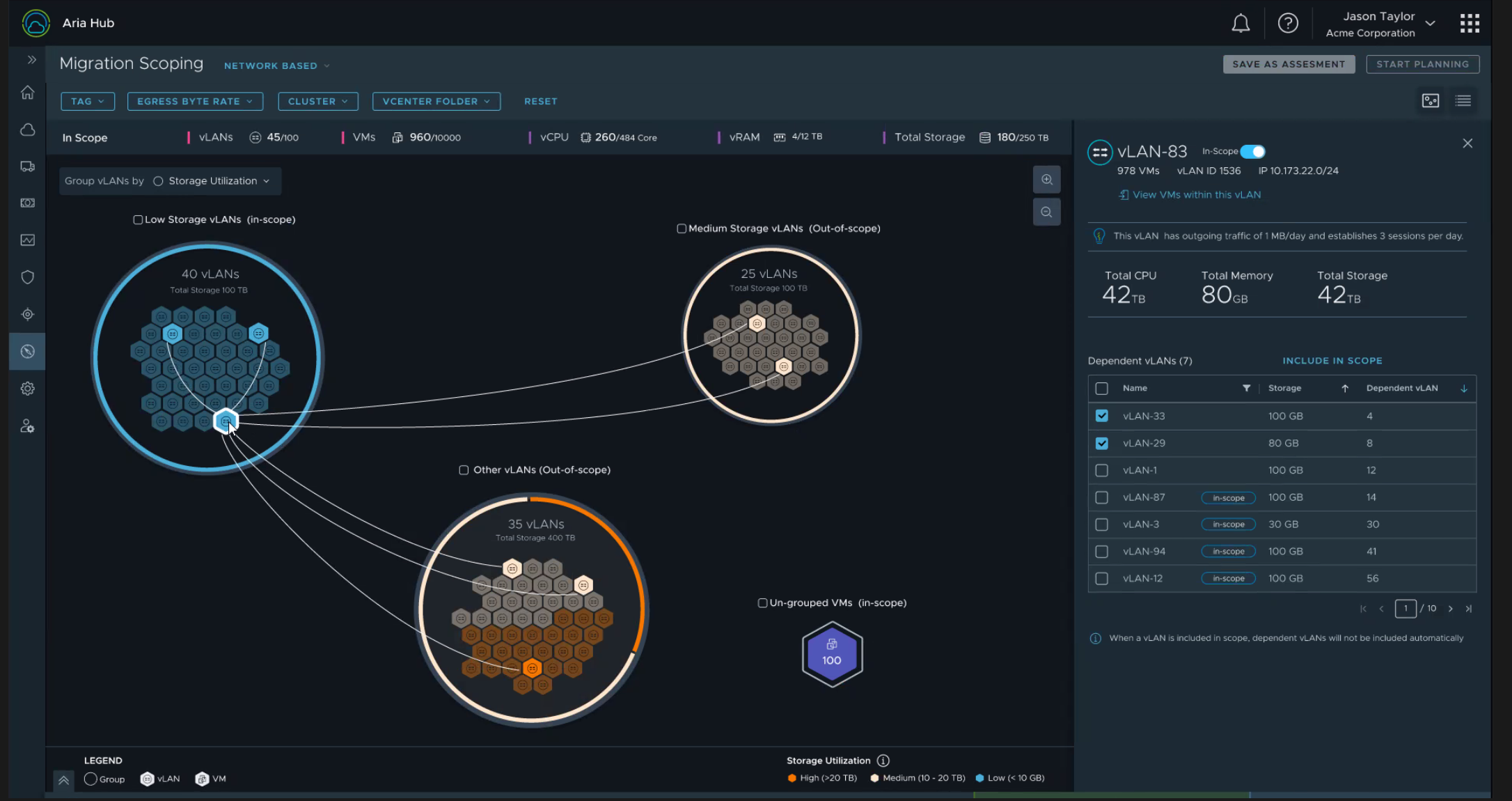Switch to the graph view icon
The image size is (1512, 801).
(x=1431, y=101)
